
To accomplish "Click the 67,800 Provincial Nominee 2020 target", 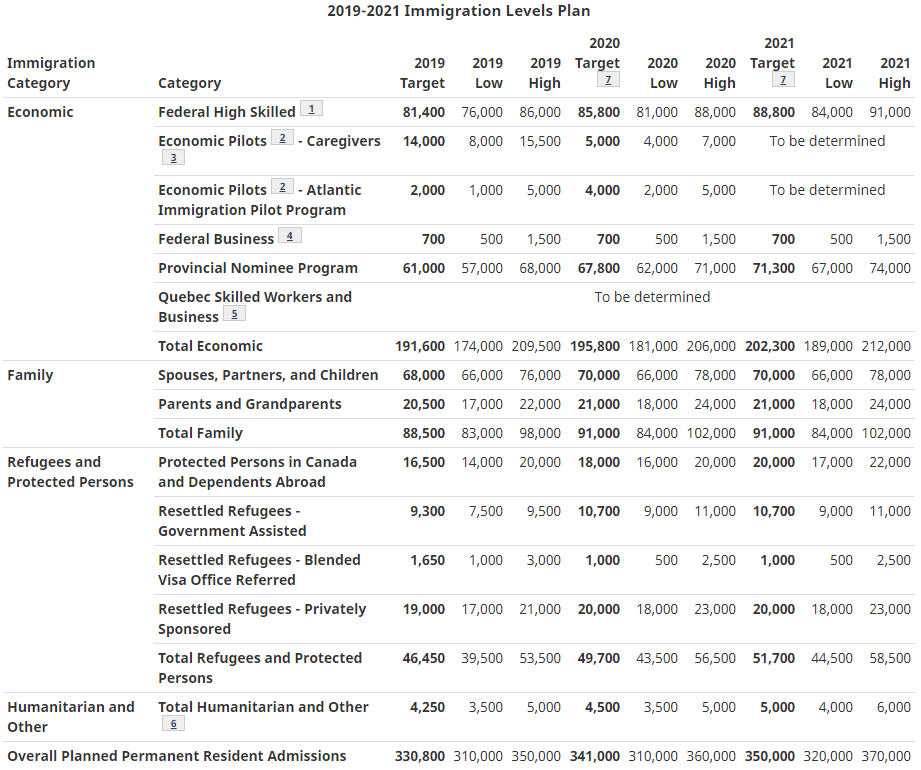I will pos(599,268).
